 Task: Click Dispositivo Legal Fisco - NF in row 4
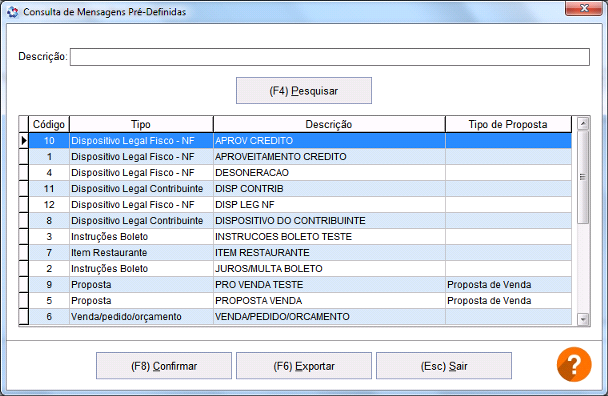141,173
